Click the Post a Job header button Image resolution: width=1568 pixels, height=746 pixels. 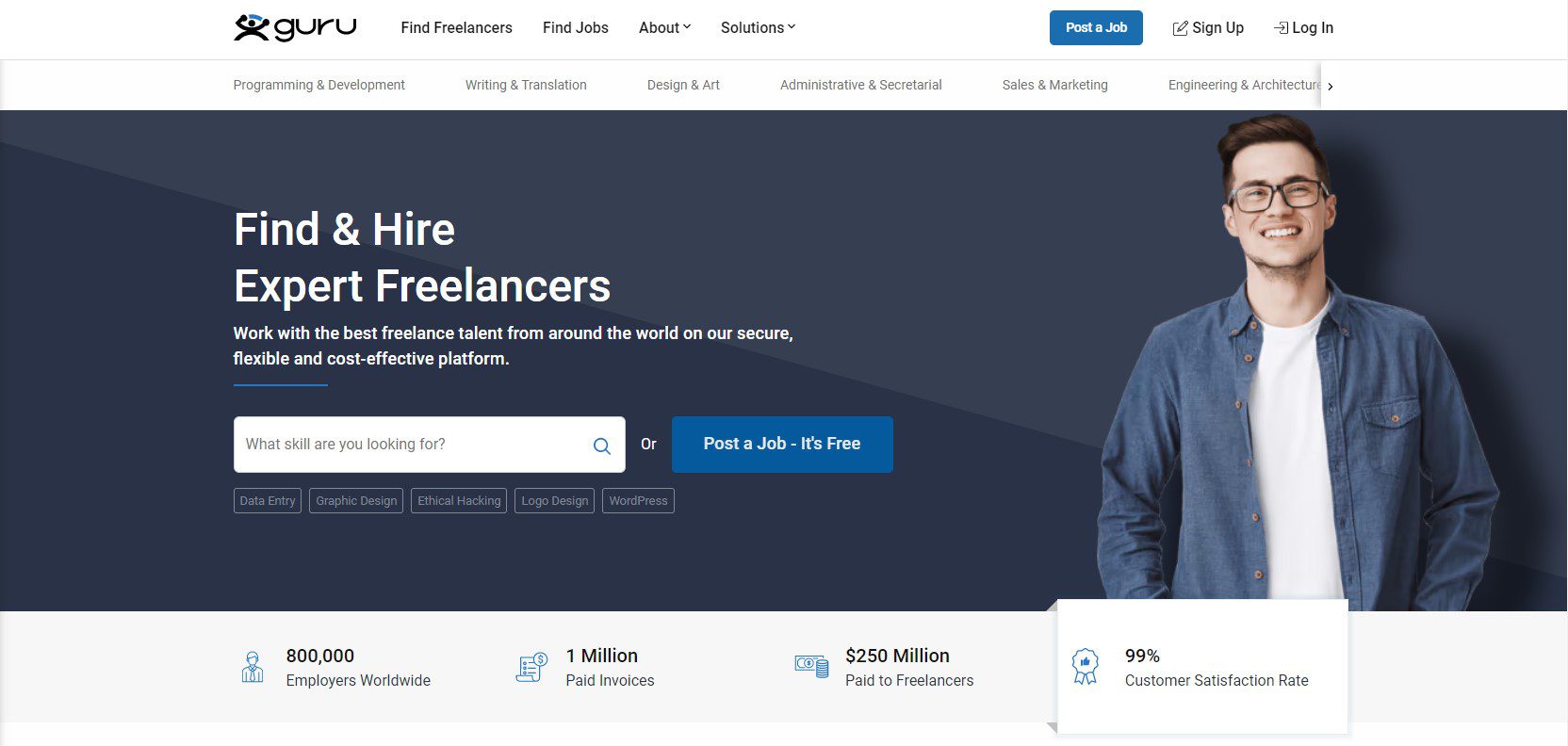click(x=1096, y=27)
